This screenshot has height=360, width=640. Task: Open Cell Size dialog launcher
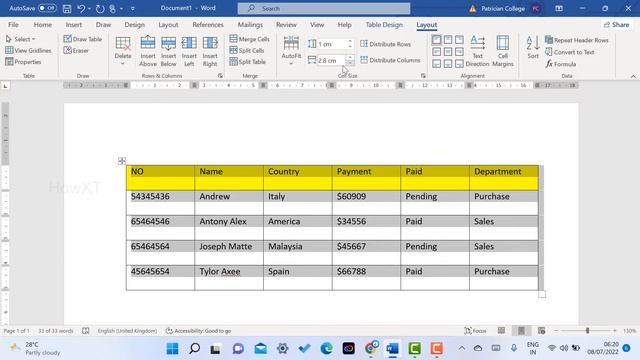[423, 76]
